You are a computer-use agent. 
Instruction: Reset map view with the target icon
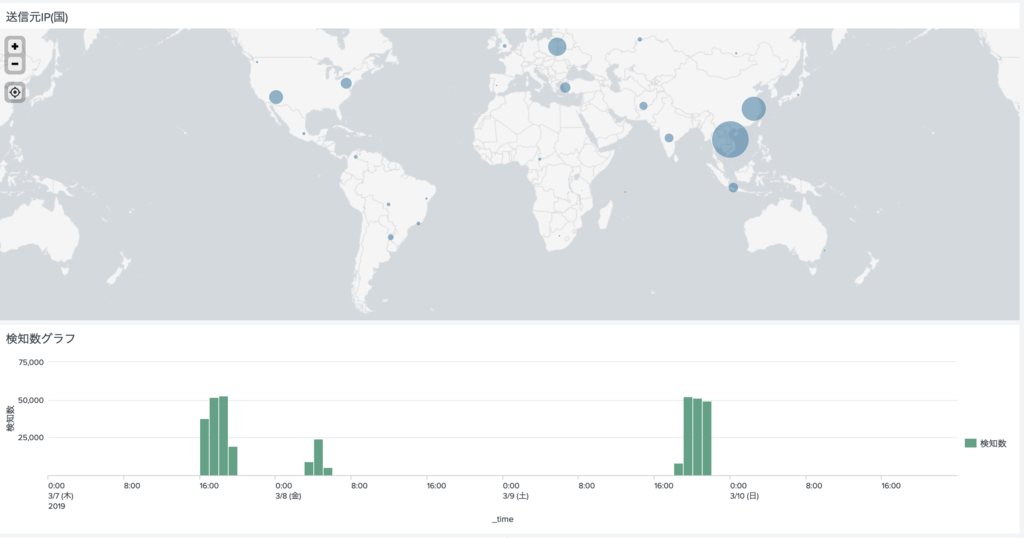coord(15,92)
